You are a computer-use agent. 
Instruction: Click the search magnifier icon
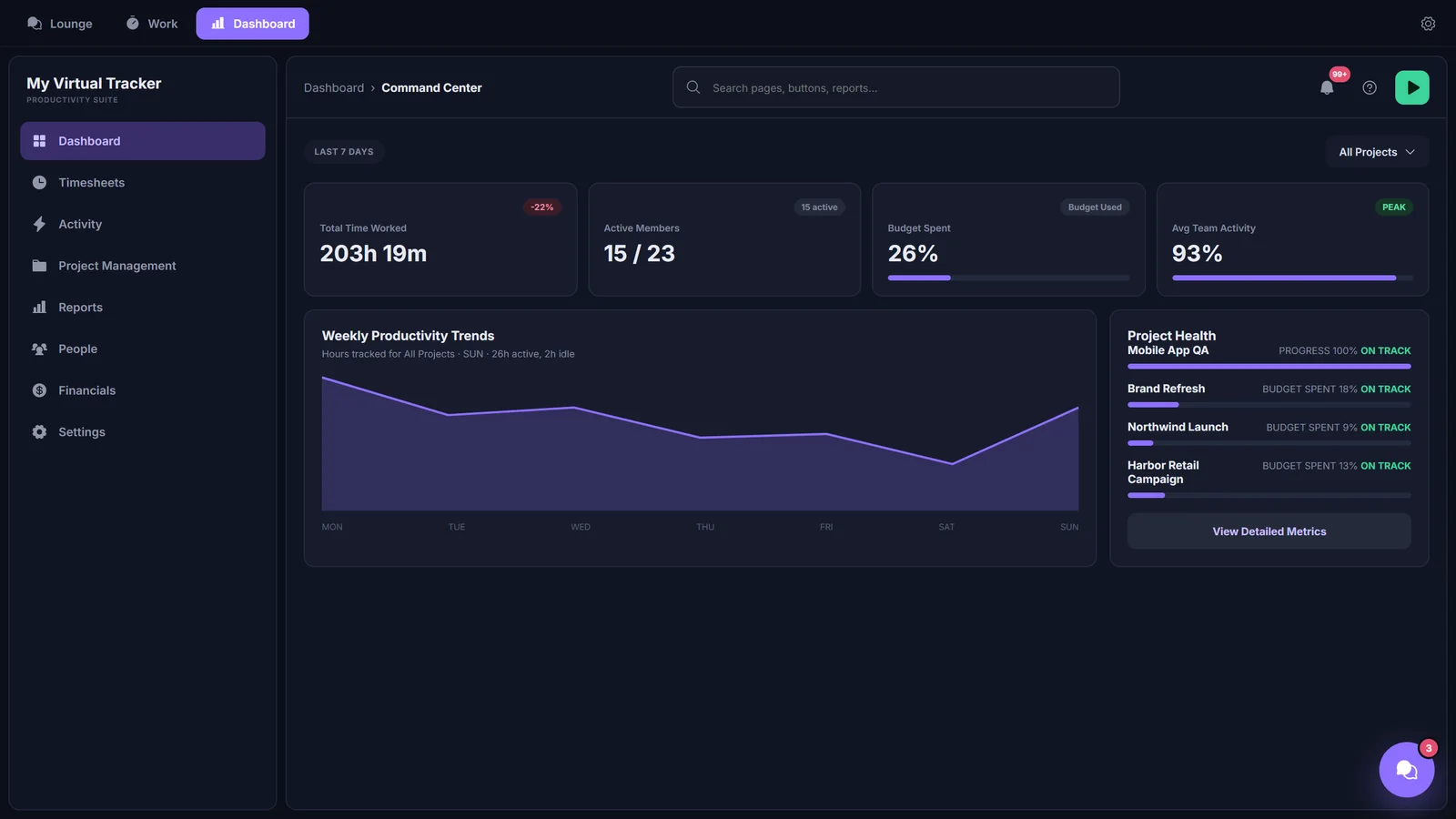693,87
